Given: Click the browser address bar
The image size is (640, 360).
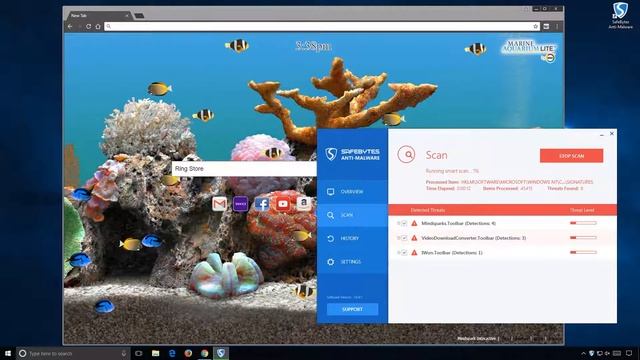Looking at the screenshot, I should pos(322,27).
